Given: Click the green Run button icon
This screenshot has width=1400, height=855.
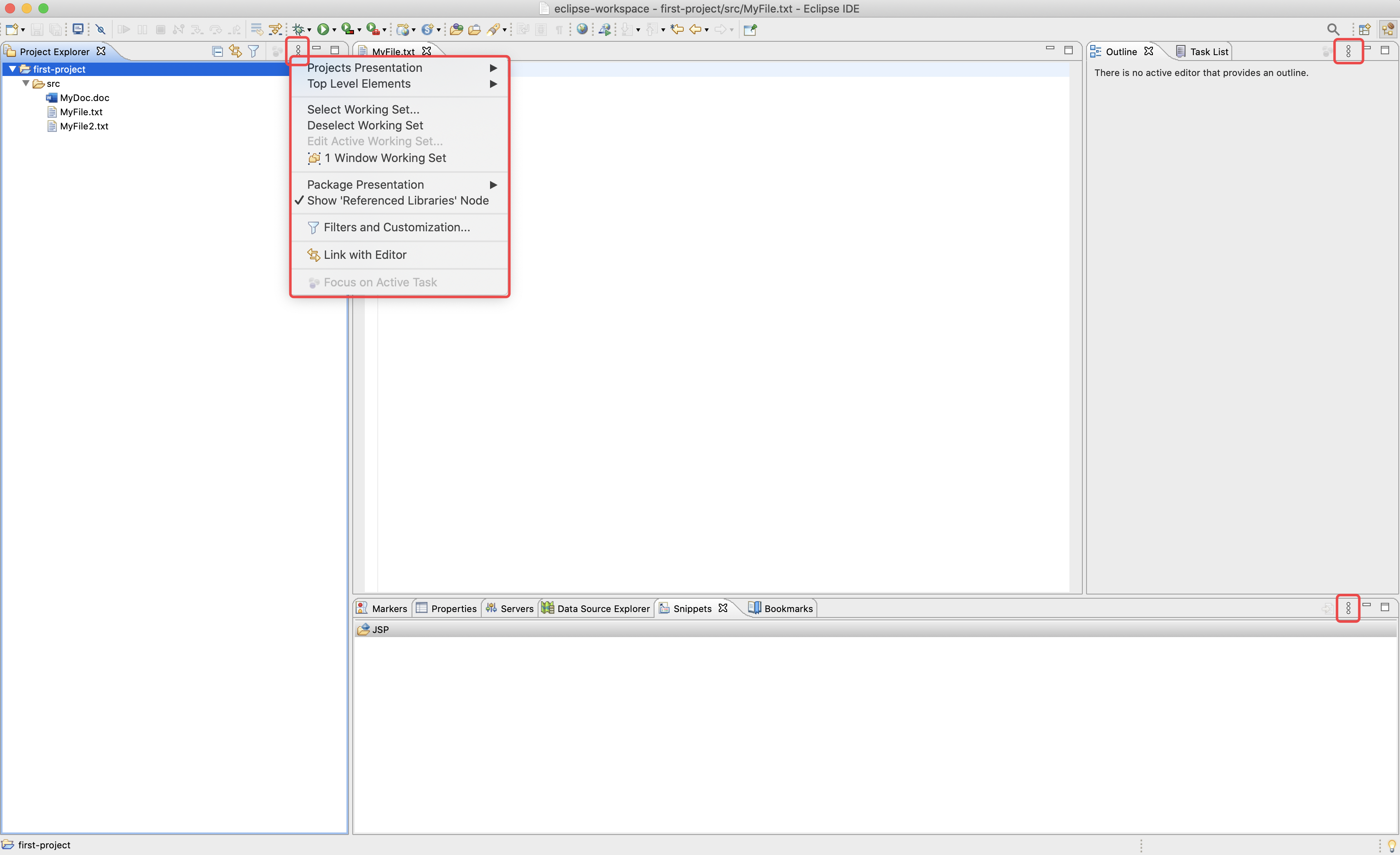Looking at the screenshot, I should pyautogui.click(x=323, y=30).
